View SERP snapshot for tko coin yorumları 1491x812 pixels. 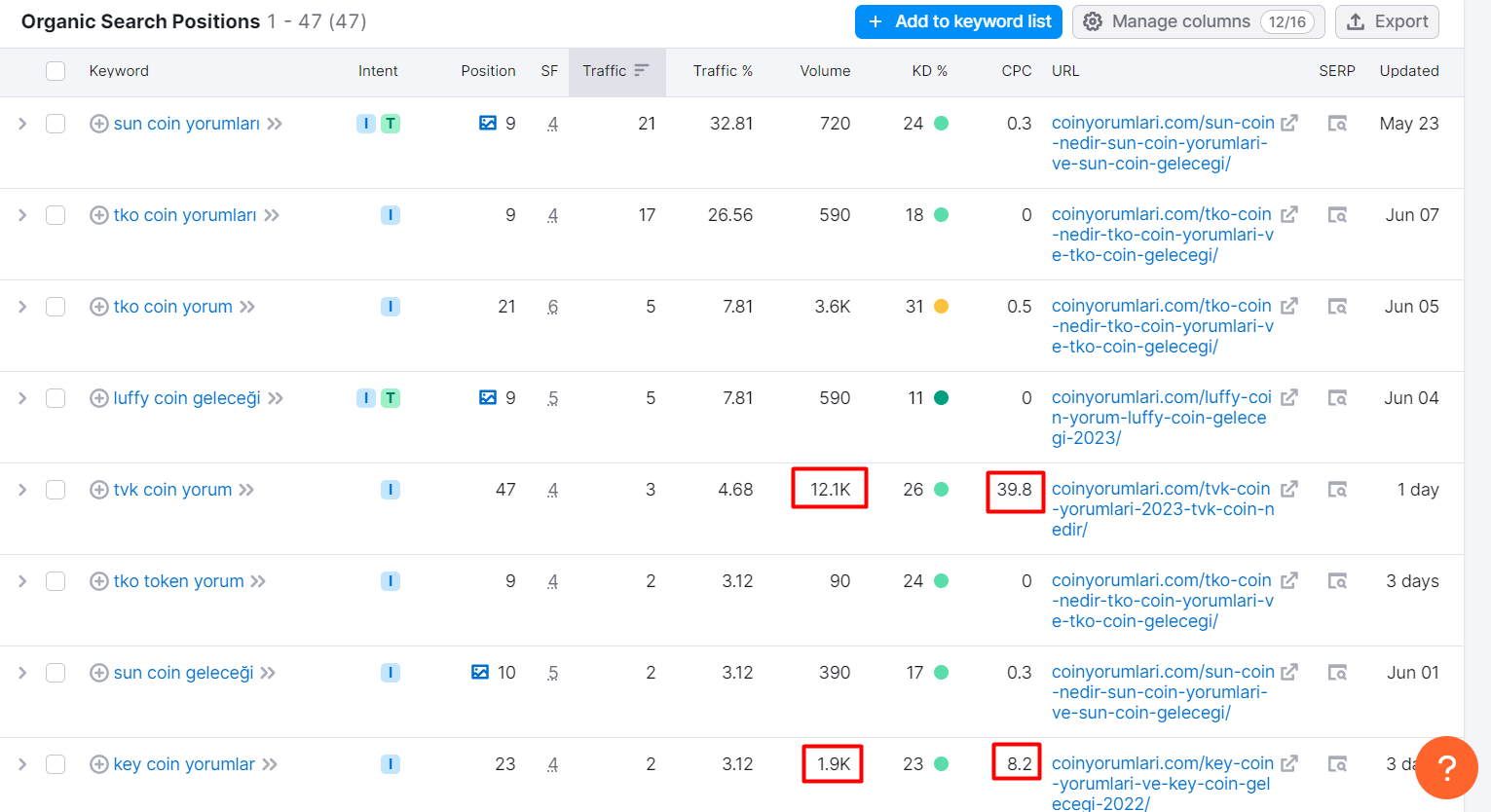(1338, 215)
